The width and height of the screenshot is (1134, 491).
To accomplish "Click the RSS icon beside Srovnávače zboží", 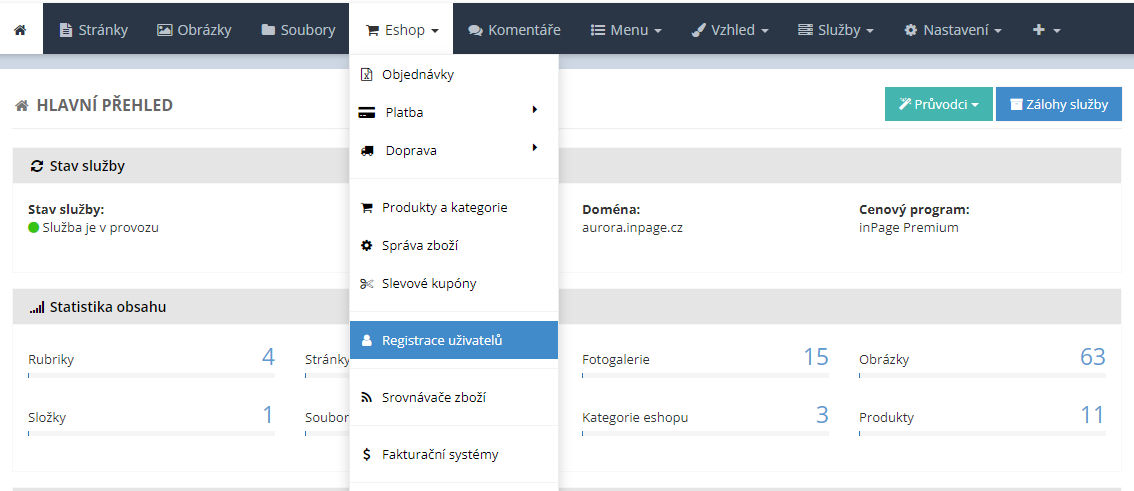I will click(366, 398).
